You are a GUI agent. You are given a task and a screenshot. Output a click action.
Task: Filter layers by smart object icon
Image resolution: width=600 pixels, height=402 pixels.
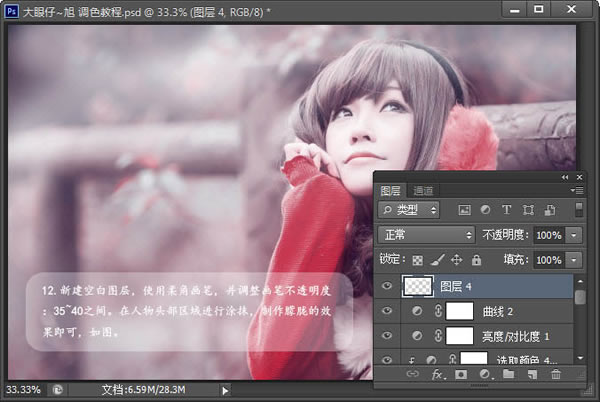coord(550,210)
